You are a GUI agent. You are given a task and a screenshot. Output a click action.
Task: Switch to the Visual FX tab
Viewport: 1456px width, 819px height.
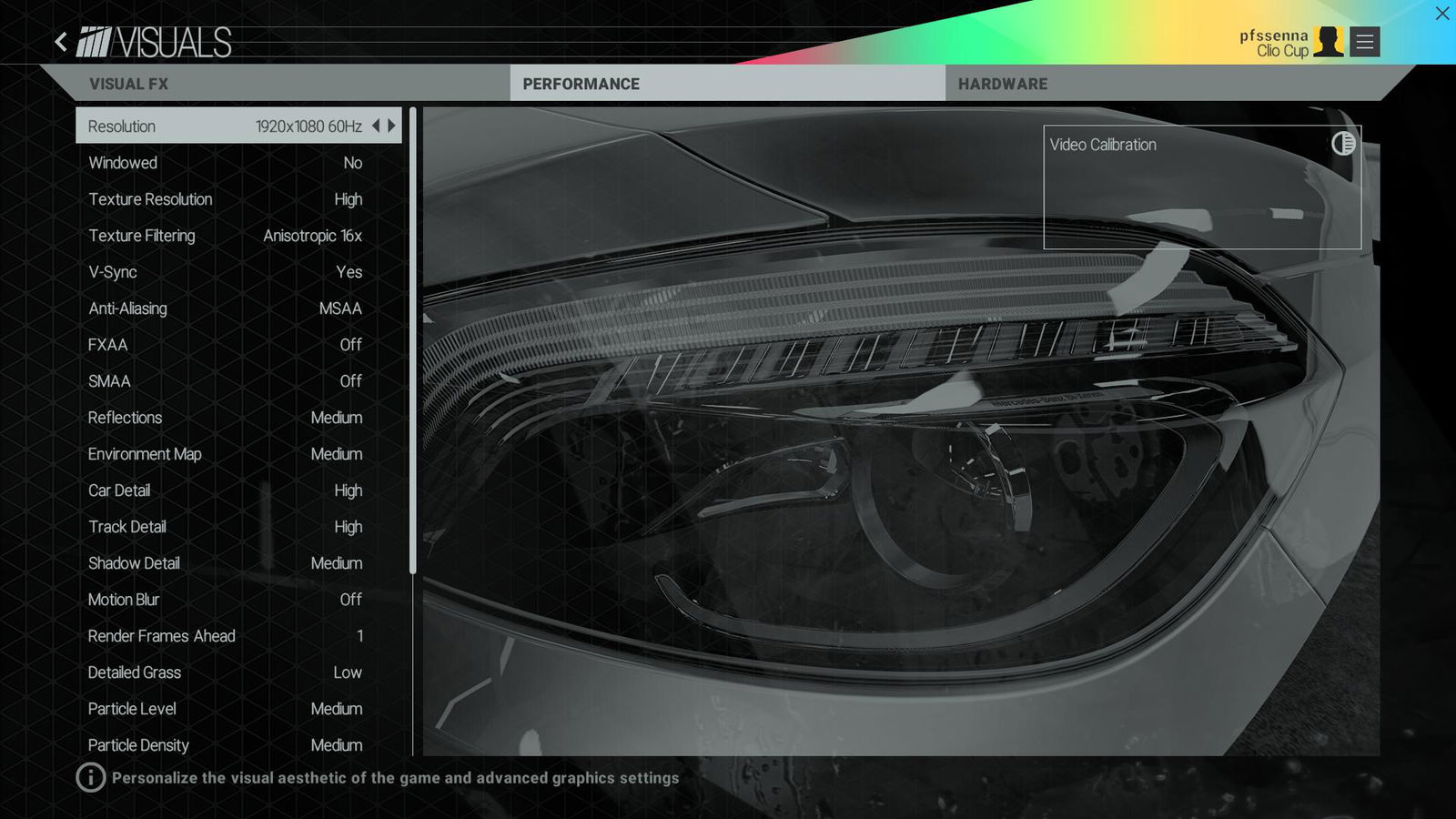[x=129, y=84]
